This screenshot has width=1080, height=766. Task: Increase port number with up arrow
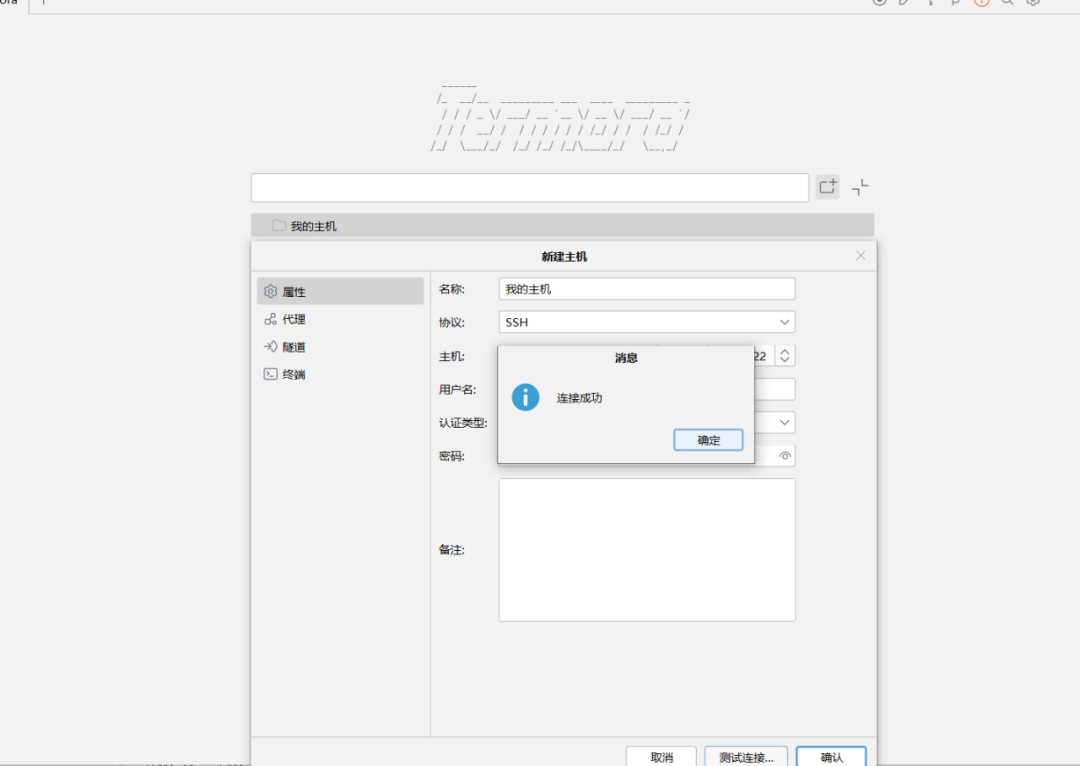(x=785, y=351)
